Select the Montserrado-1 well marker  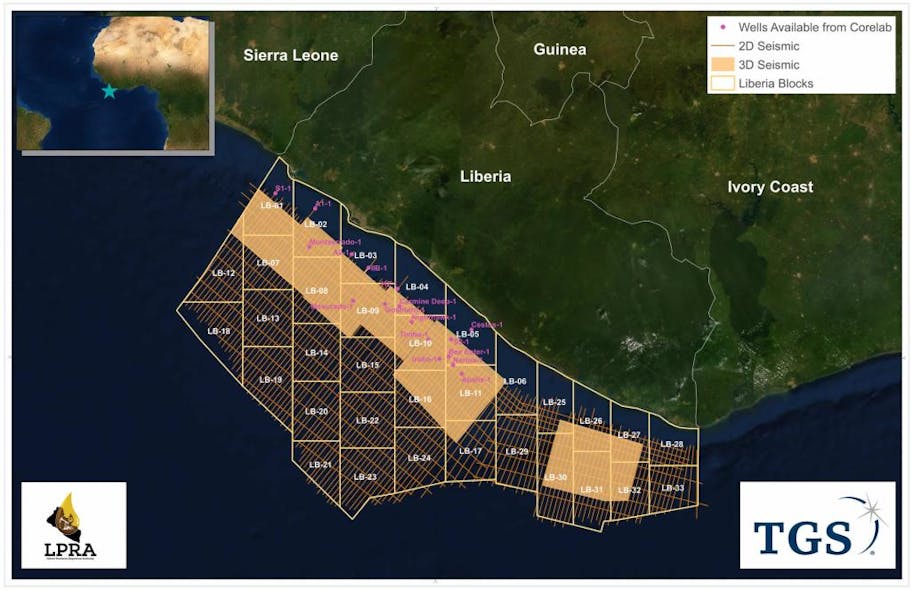coord(309,246)
